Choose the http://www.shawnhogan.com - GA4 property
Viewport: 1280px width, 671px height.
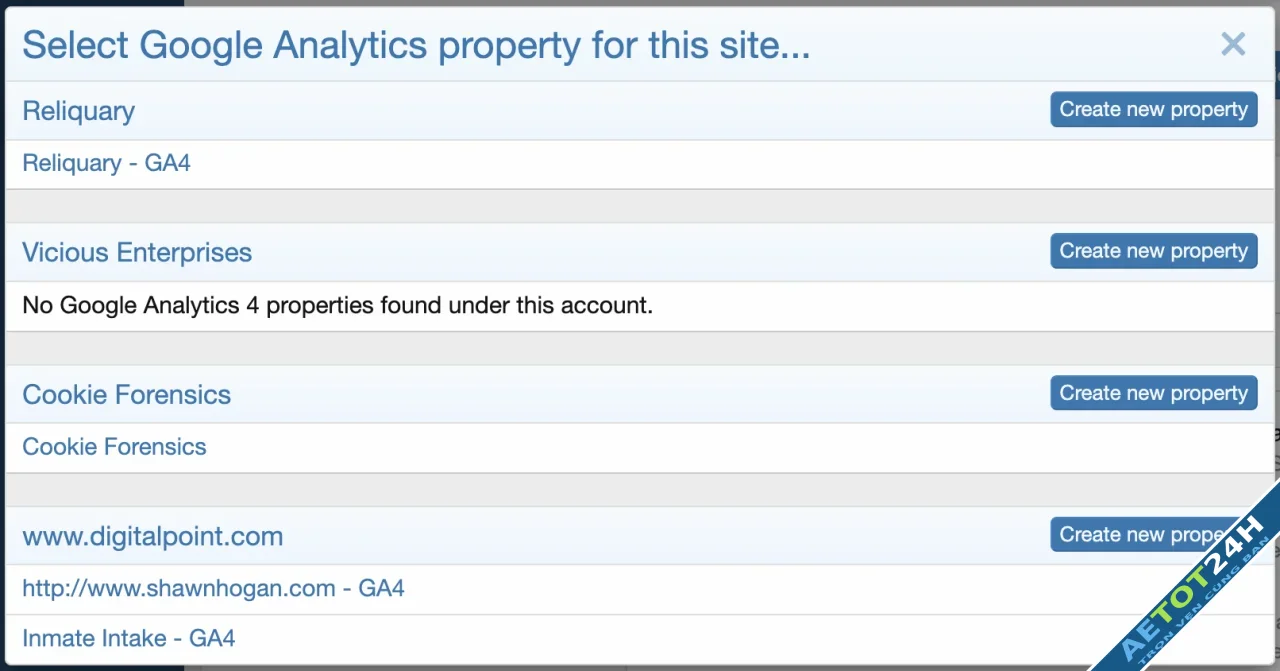[x=214, y=588]
